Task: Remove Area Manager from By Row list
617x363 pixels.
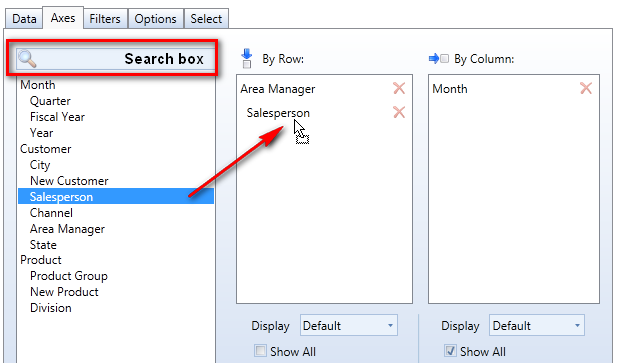Action: point(399,88)
